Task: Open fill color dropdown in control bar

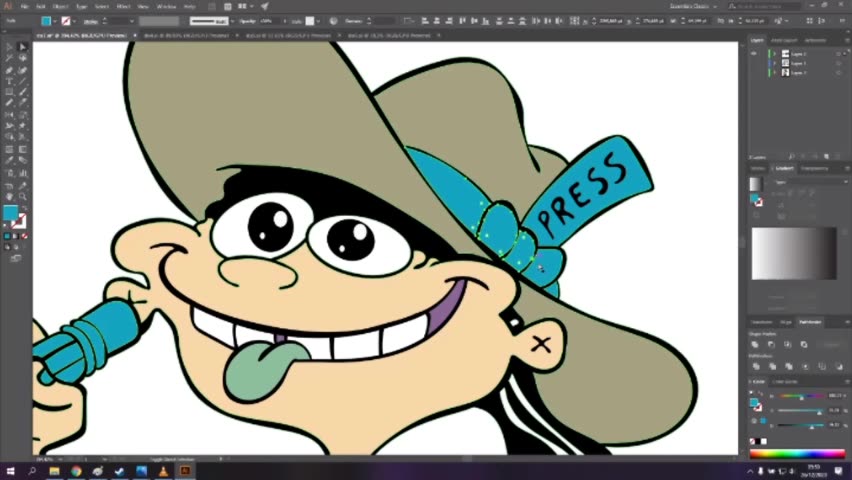Action: pos(55,21)
